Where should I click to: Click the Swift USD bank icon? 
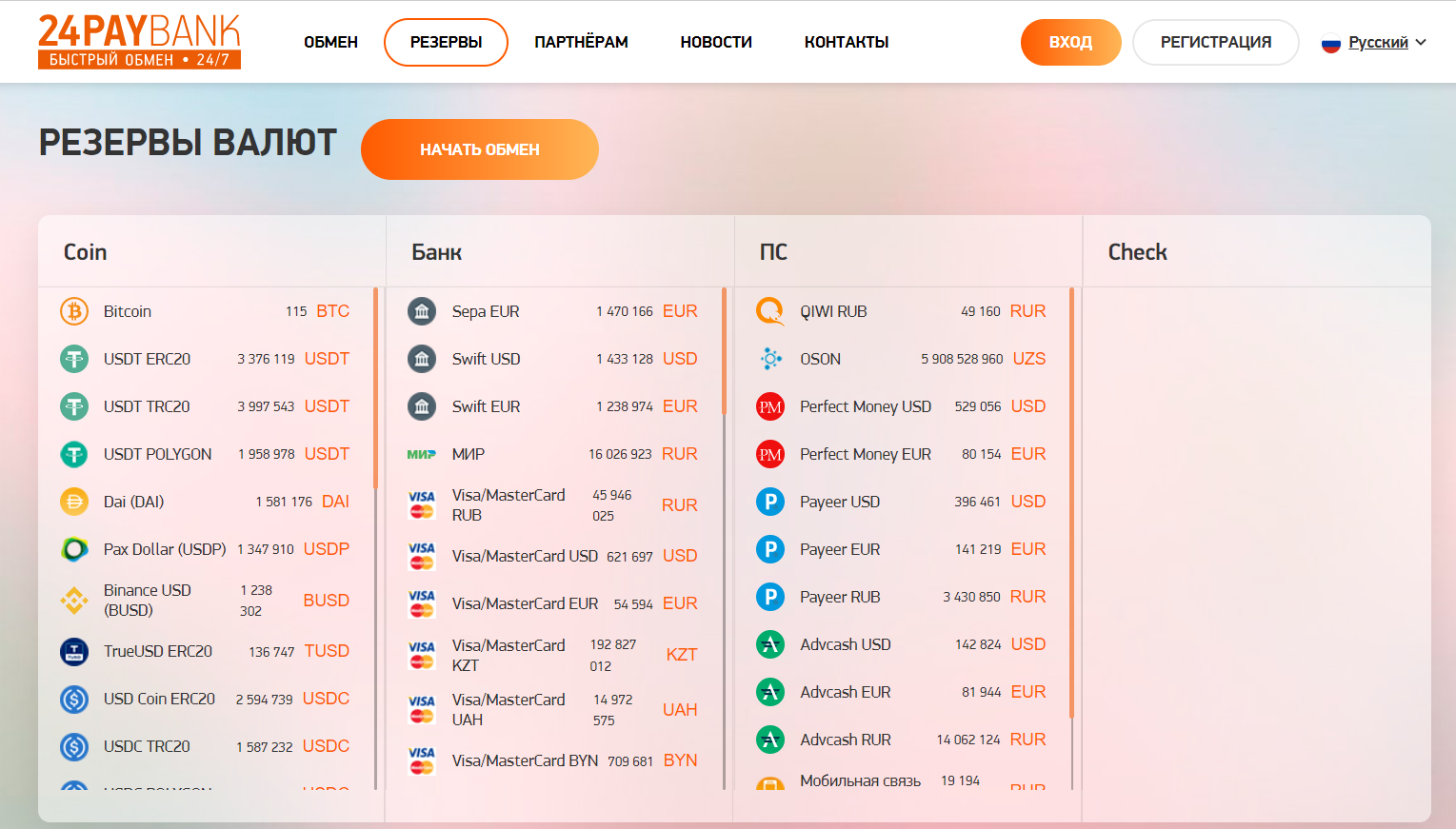pos(422,359)
